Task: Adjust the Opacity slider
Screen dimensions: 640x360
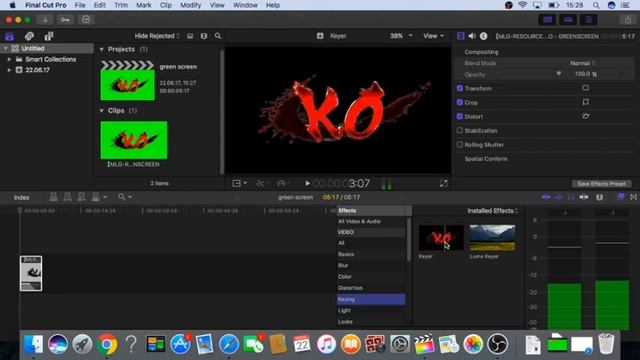Action: coord(558,74)
